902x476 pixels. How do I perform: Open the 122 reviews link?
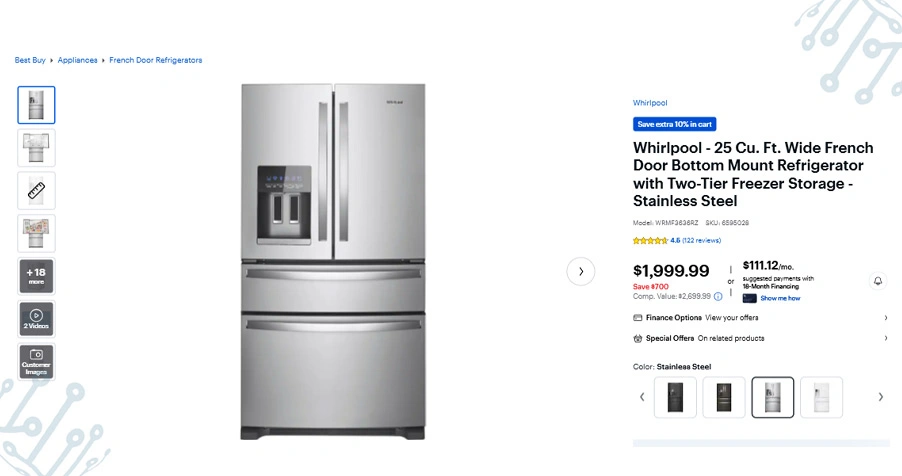click(701, 241)
